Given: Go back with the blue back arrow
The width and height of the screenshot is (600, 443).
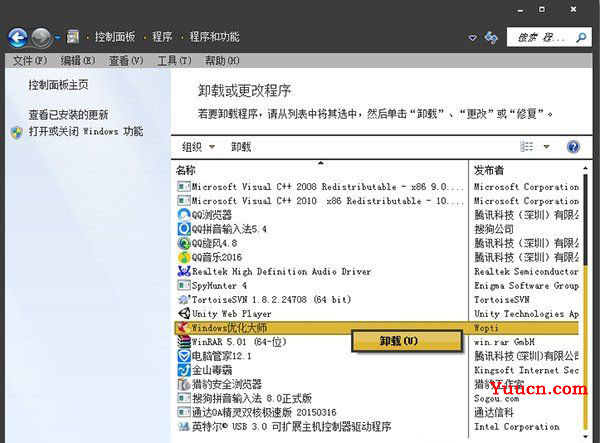Looking at the screenshot, I should pyautogui.click(x=17, y=37).
